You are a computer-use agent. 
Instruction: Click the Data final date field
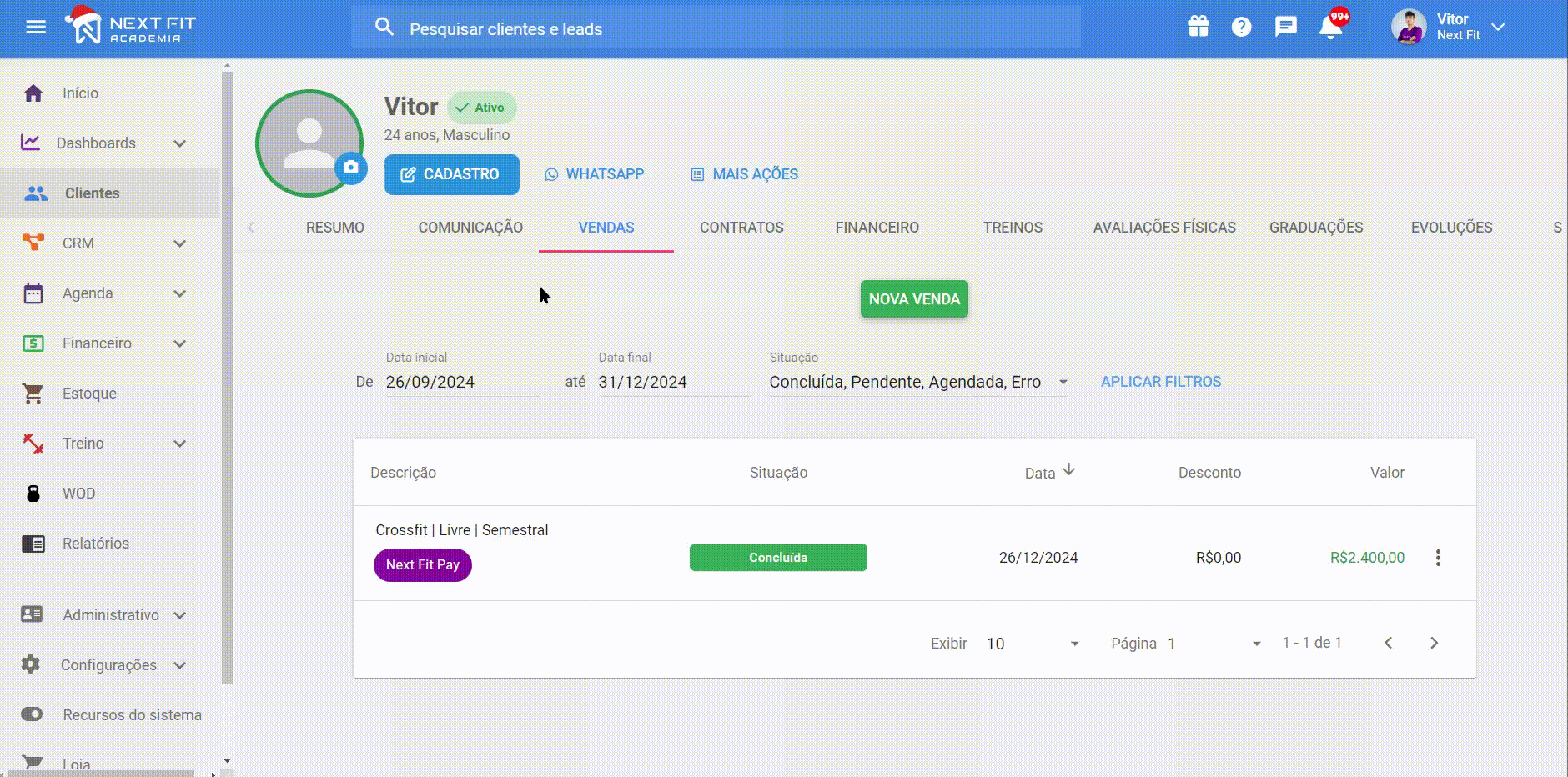674,382
